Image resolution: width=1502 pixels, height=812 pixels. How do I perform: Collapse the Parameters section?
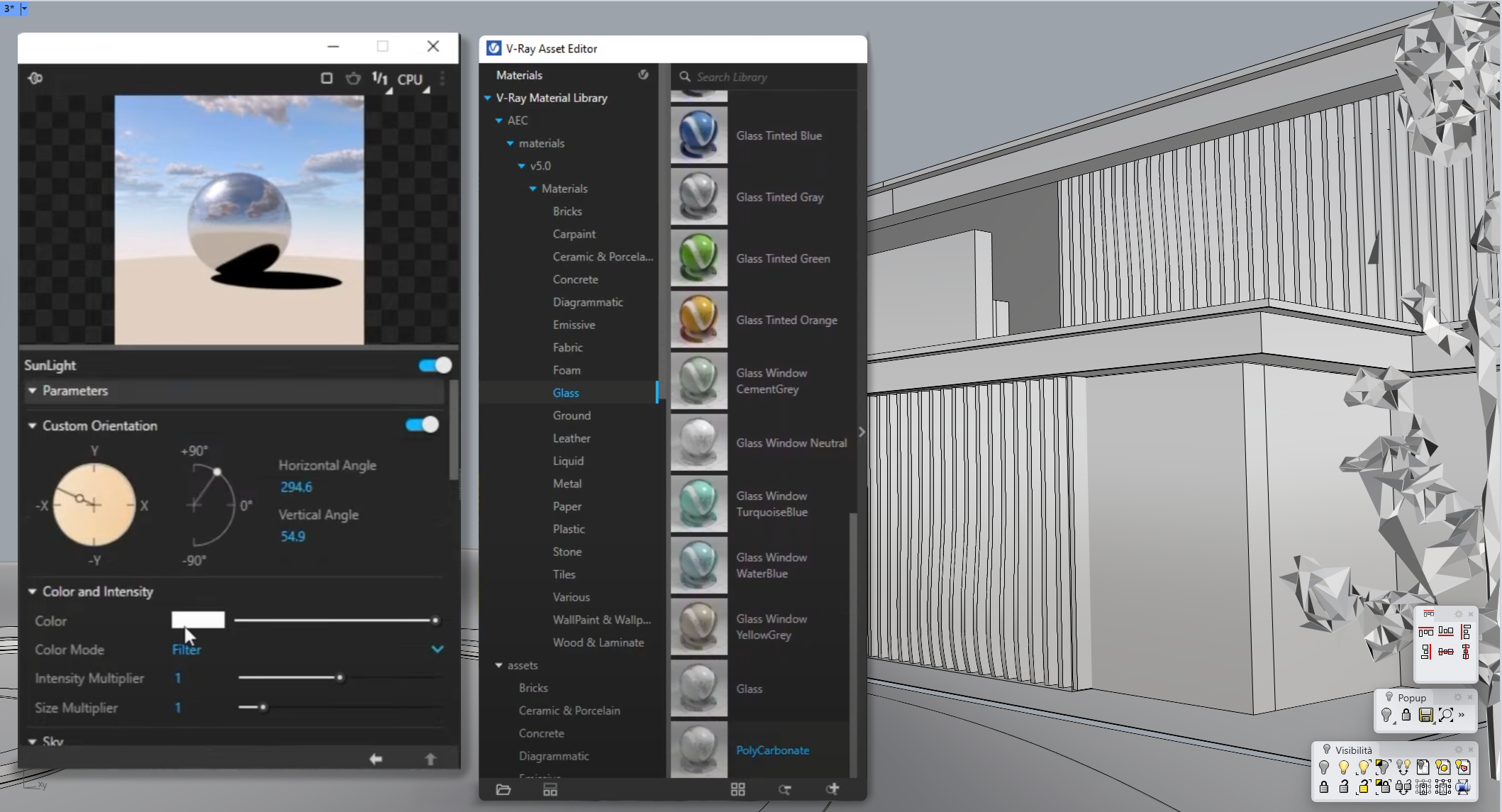click(32, 391)
